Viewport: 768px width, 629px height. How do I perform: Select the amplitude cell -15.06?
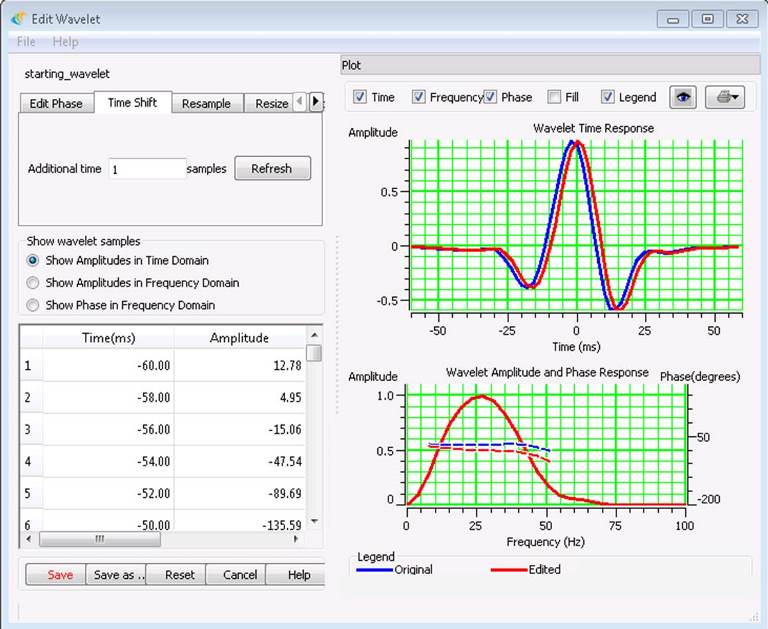(x=240, y=429)
